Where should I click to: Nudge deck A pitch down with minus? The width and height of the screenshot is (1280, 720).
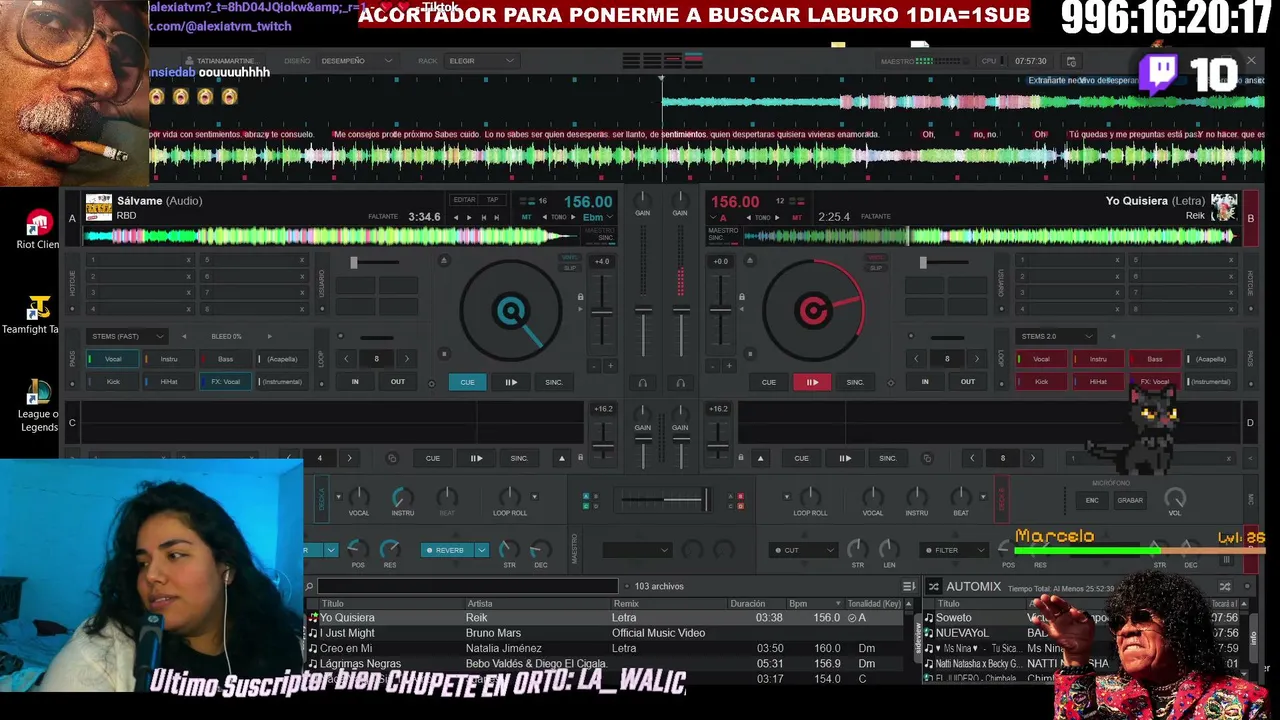pyautogui.click(x=594, y=366)
